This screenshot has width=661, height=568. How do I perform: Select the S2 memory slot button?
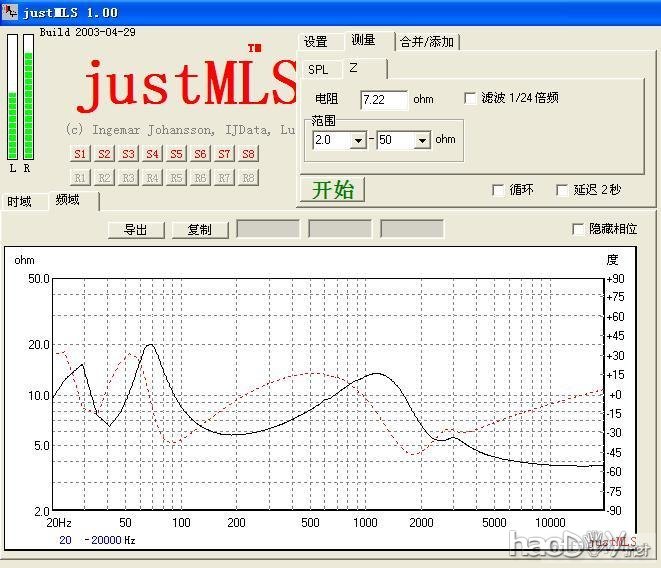[x=104, y=154]
